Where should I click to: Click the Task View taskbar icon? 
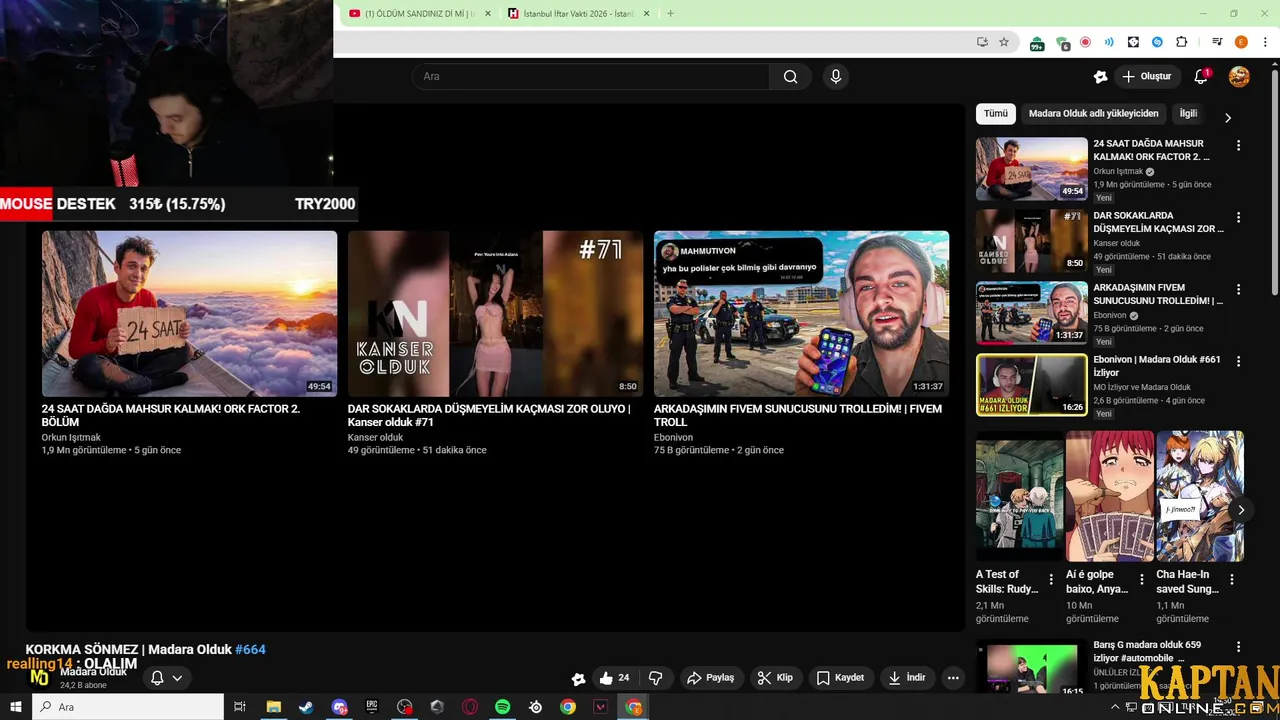point(240,707)
